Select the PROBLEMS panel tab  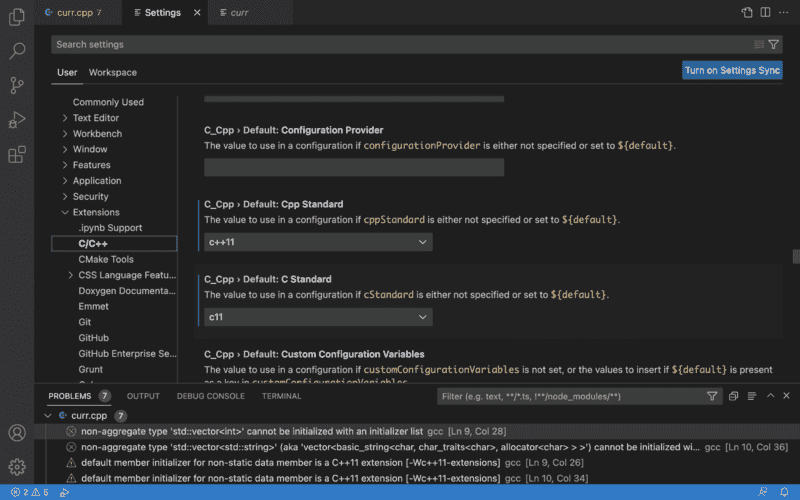coord(70,396)
